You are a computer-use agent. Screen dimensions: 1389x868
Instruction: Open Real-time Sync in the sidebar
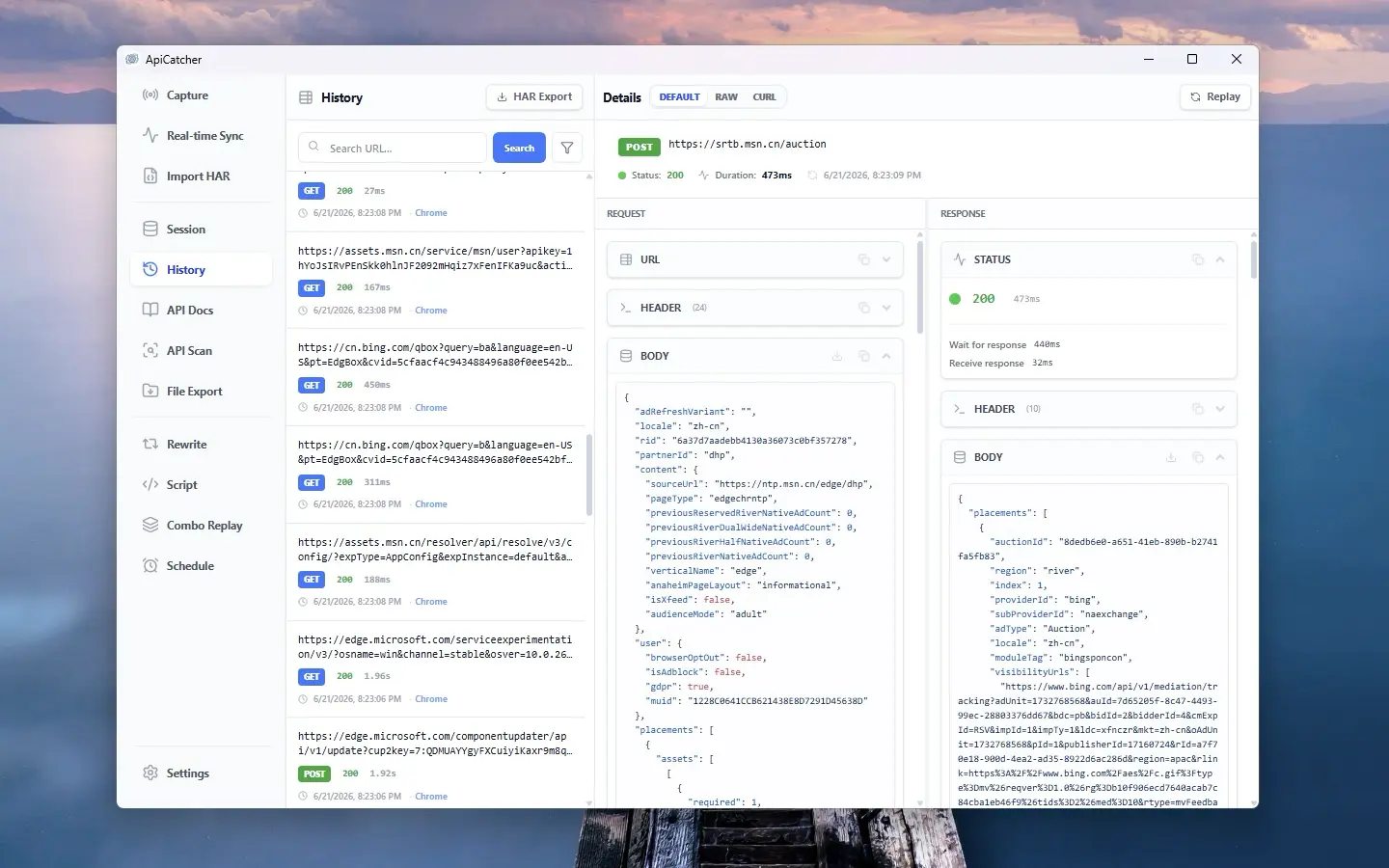(x=201, y=136)
